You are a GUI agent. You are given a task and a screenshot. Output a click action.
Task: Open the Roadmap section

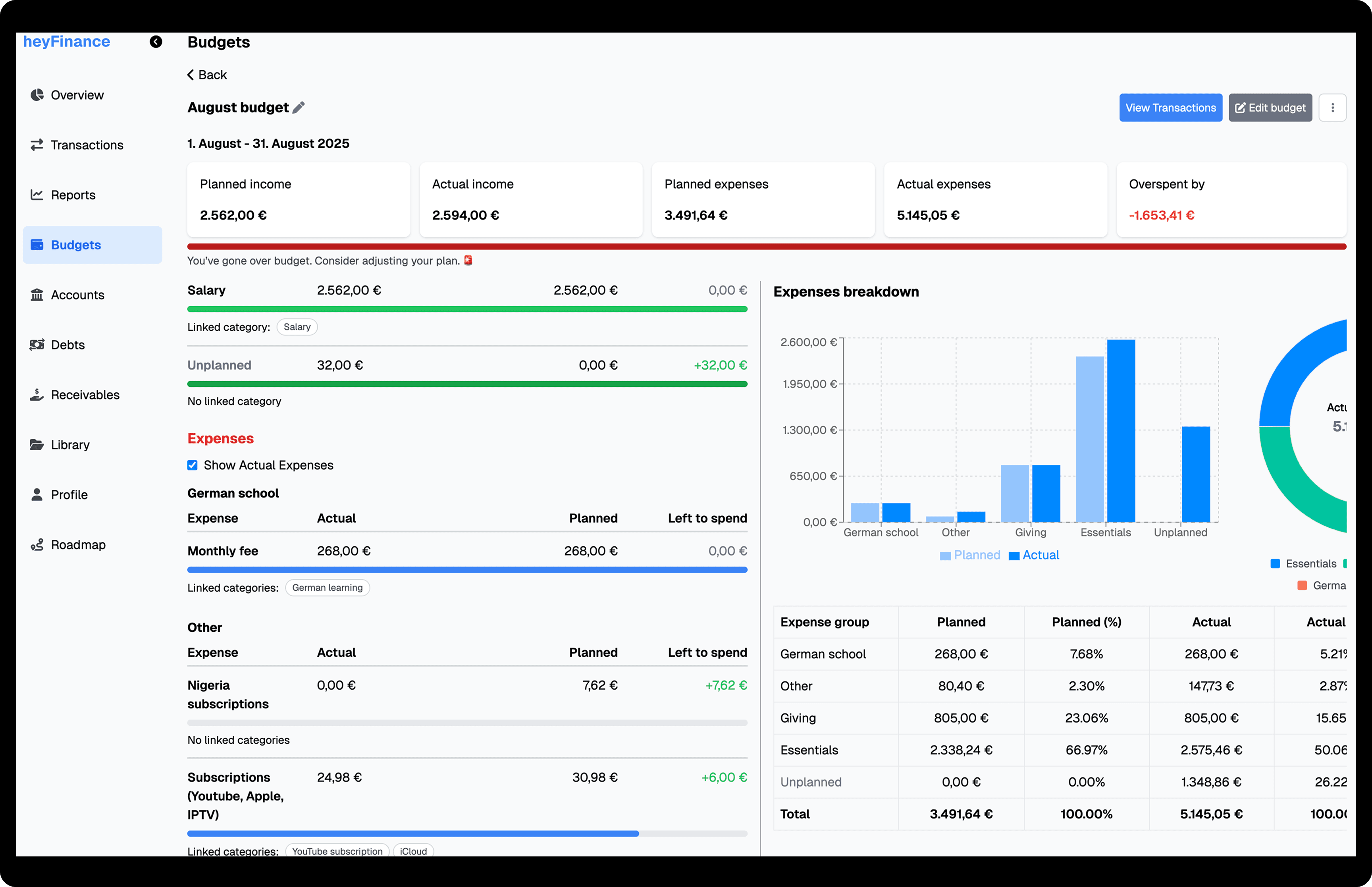37,544
